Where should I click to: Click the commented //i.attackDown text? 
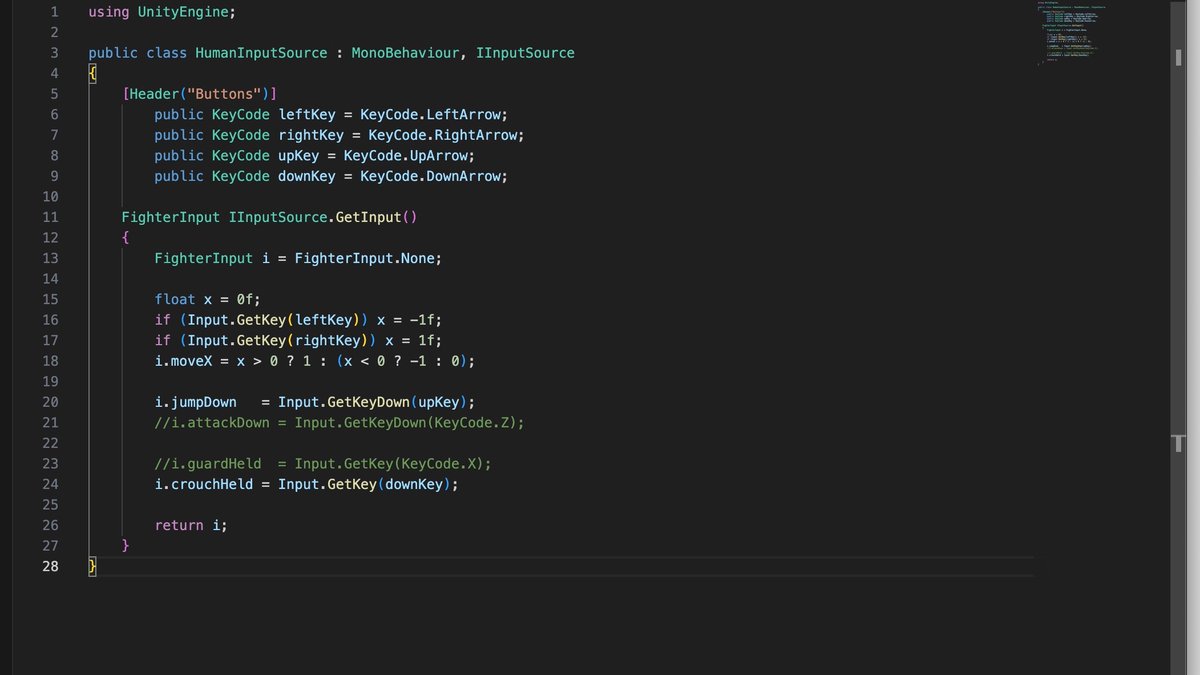click(212, 422)
